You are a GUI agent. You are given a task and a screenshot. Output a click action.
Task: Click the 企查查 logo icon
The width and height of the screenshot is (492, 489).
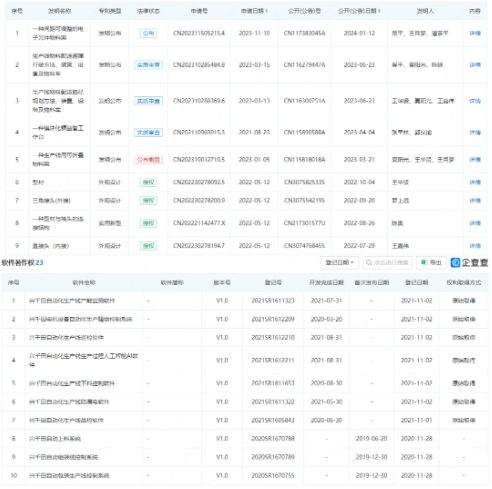(455, 263)
